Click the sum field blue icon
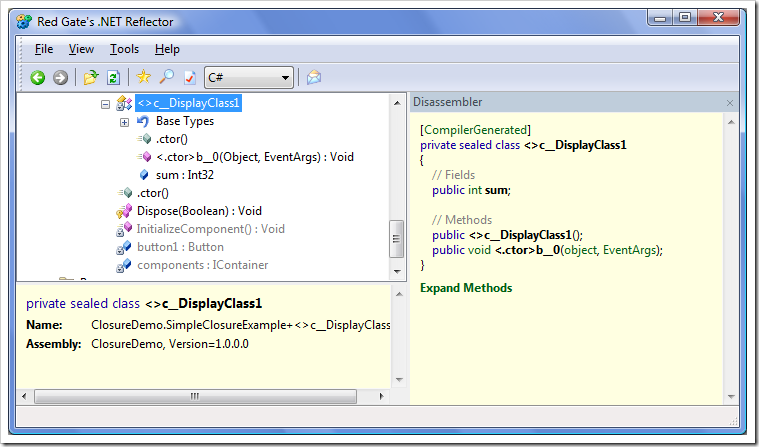The image size is (759, 447). (x=144, y=175)
